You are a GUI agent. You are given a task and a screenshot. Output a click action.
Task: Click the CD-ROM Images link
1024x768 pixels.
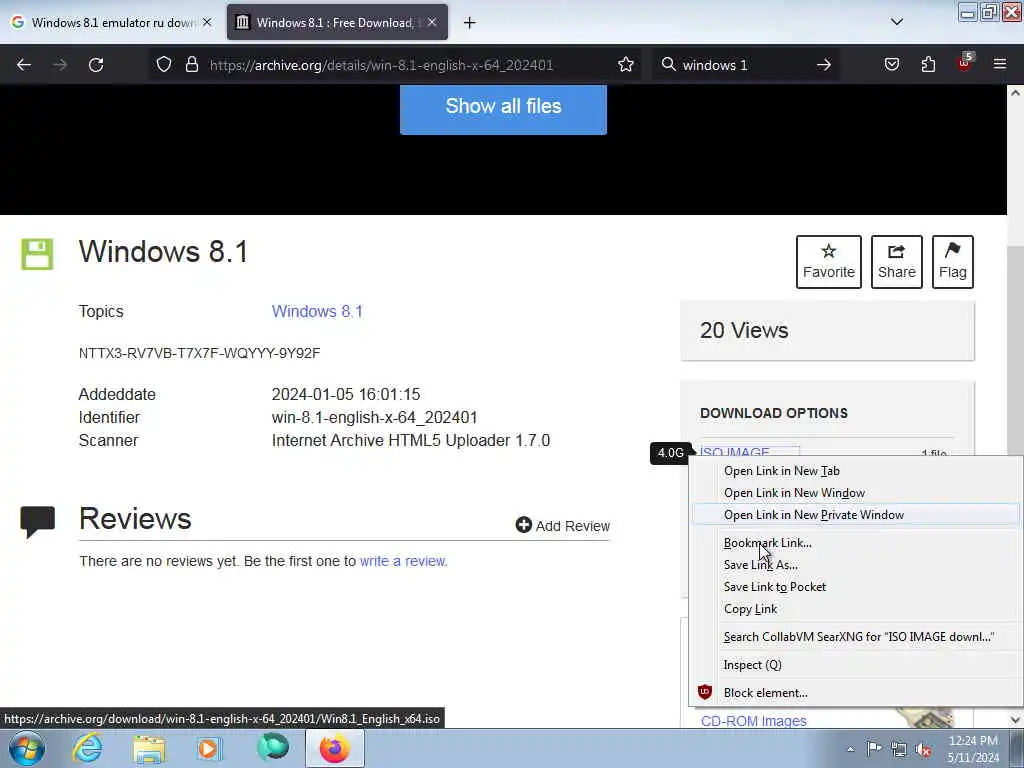pos(754,721)
